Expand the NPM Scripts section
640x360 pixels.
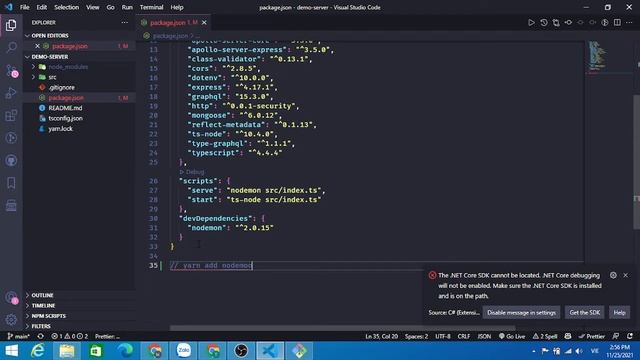49,316
